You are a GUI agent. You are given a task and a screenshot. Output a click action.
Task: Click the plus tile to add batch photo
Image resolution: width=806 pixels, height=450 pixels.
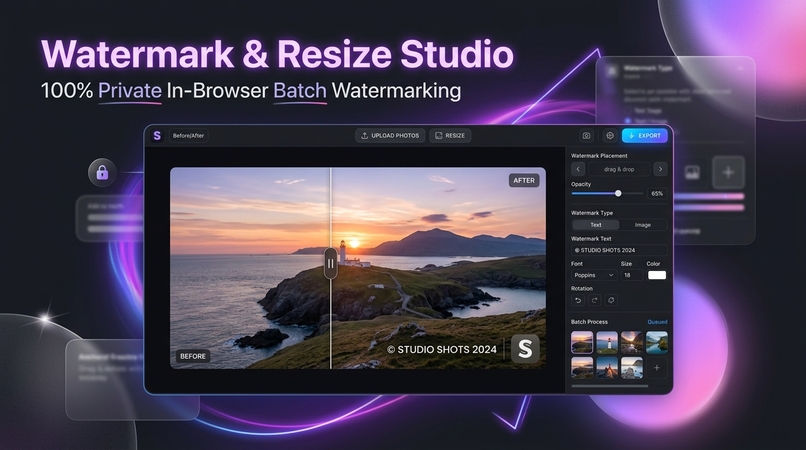(656, 368)
